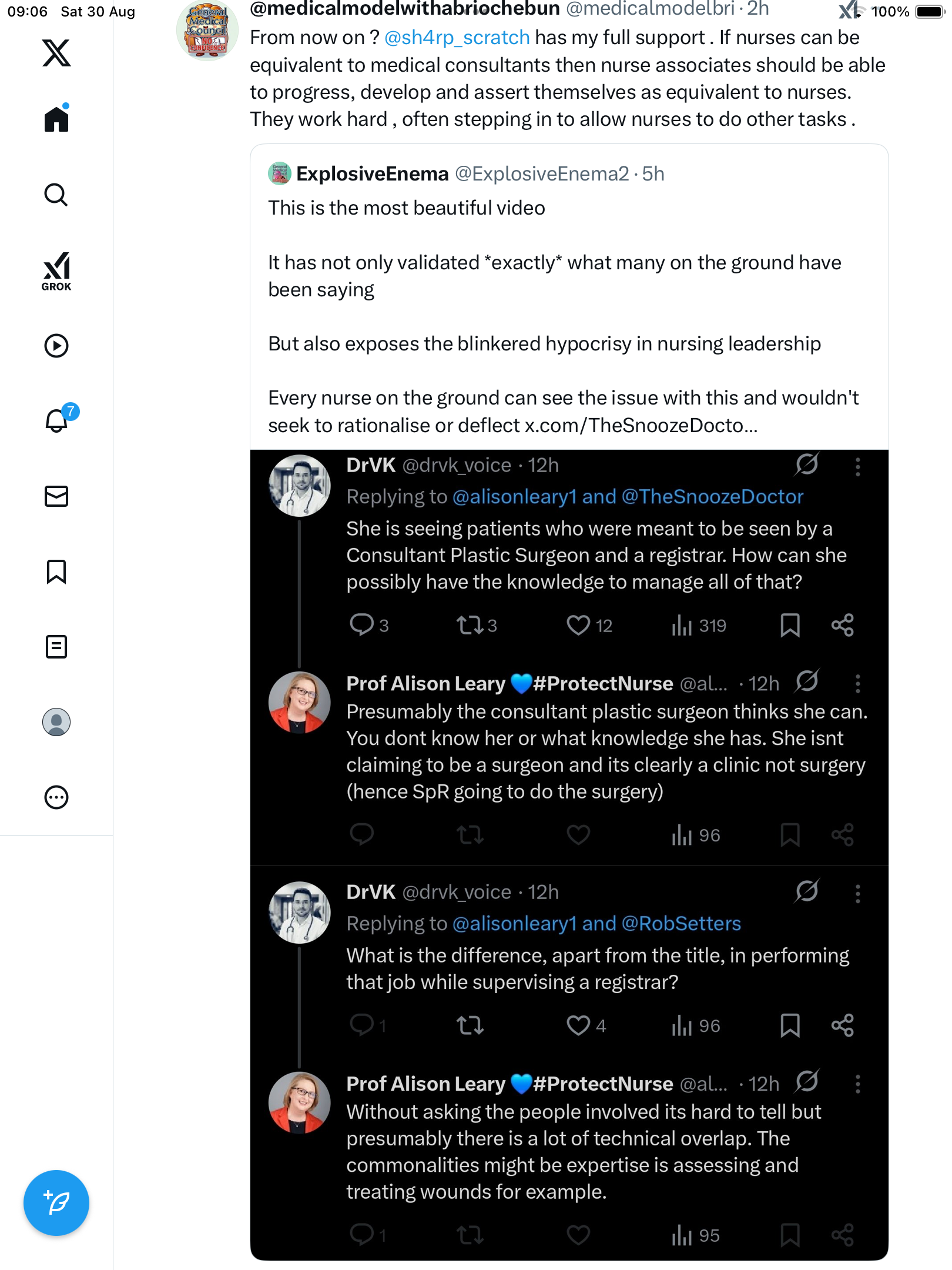Screen dimensions: 952x1270
Task: Open the Messages envelope icon
Action: tap(56, 496)
